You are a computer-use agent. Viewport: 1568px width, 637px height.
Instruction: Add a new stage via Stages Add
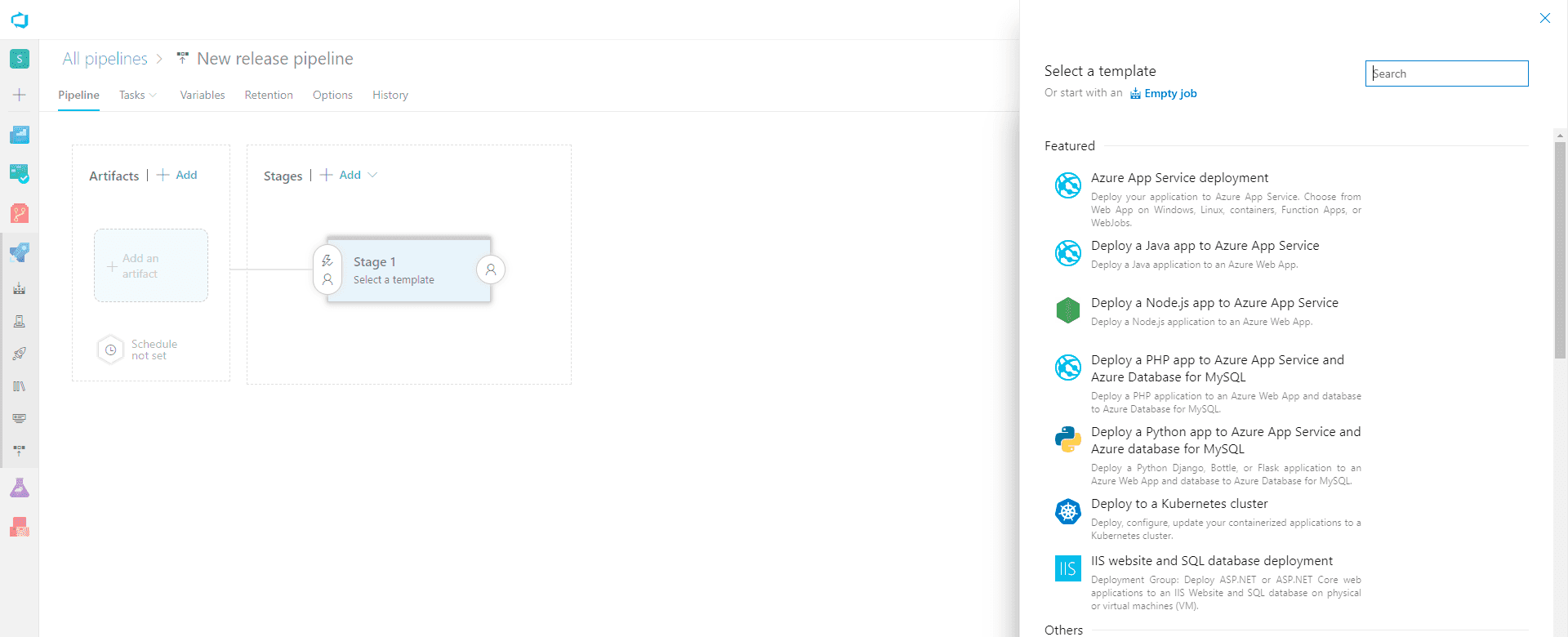point(341,175)
